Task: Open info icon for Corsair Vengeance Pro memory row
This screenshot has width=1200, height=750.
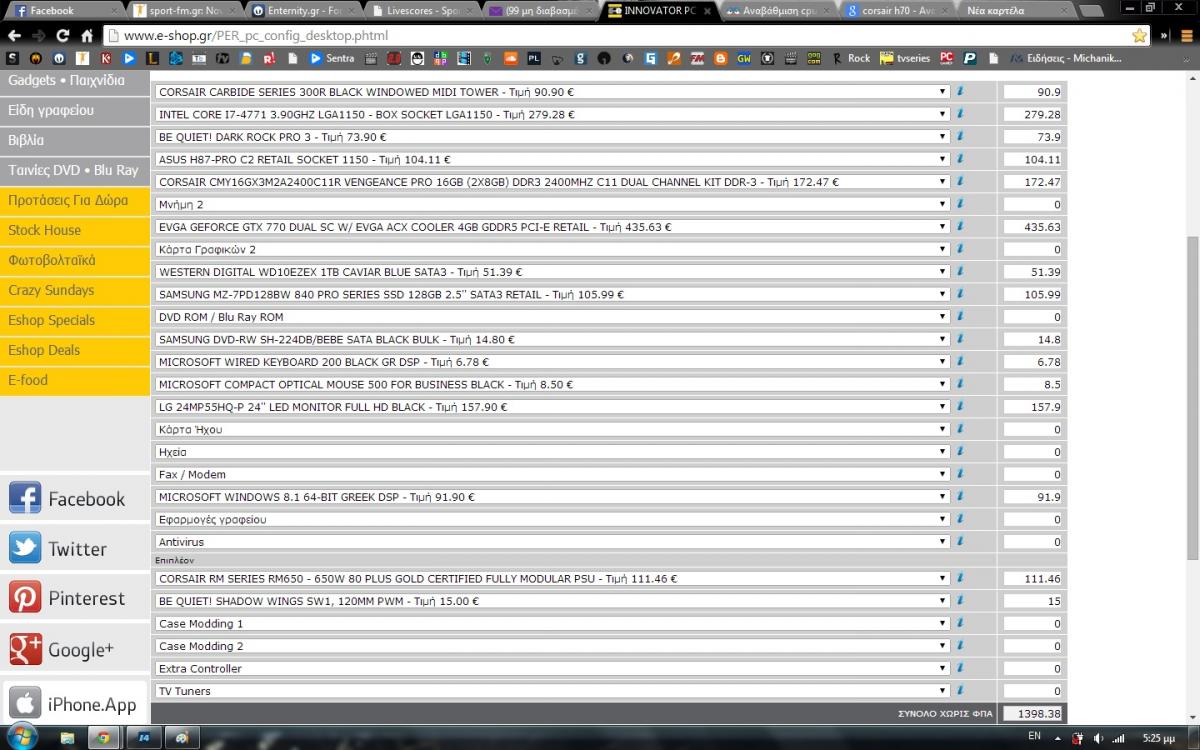Action: click(959, 181)
